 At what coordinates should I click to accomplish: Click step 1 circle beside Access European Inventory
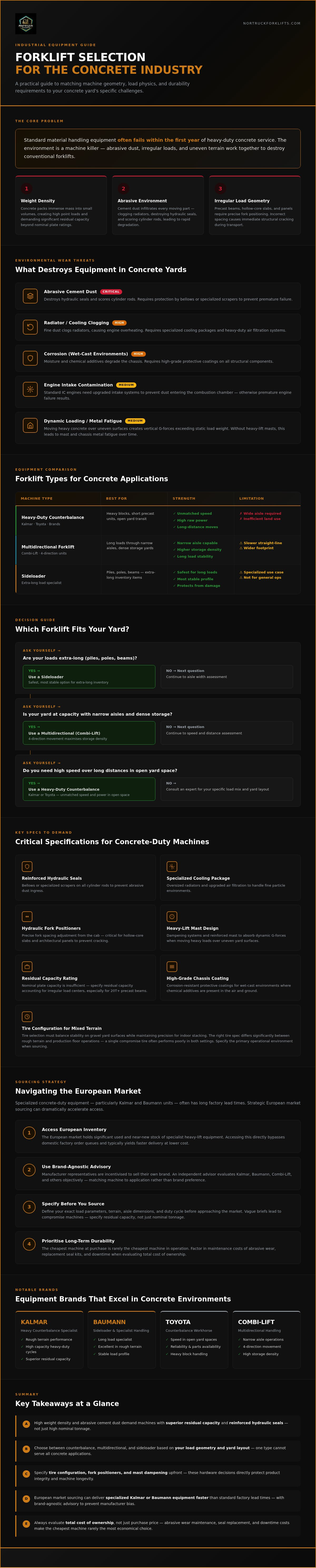[x=29, y=1133]
